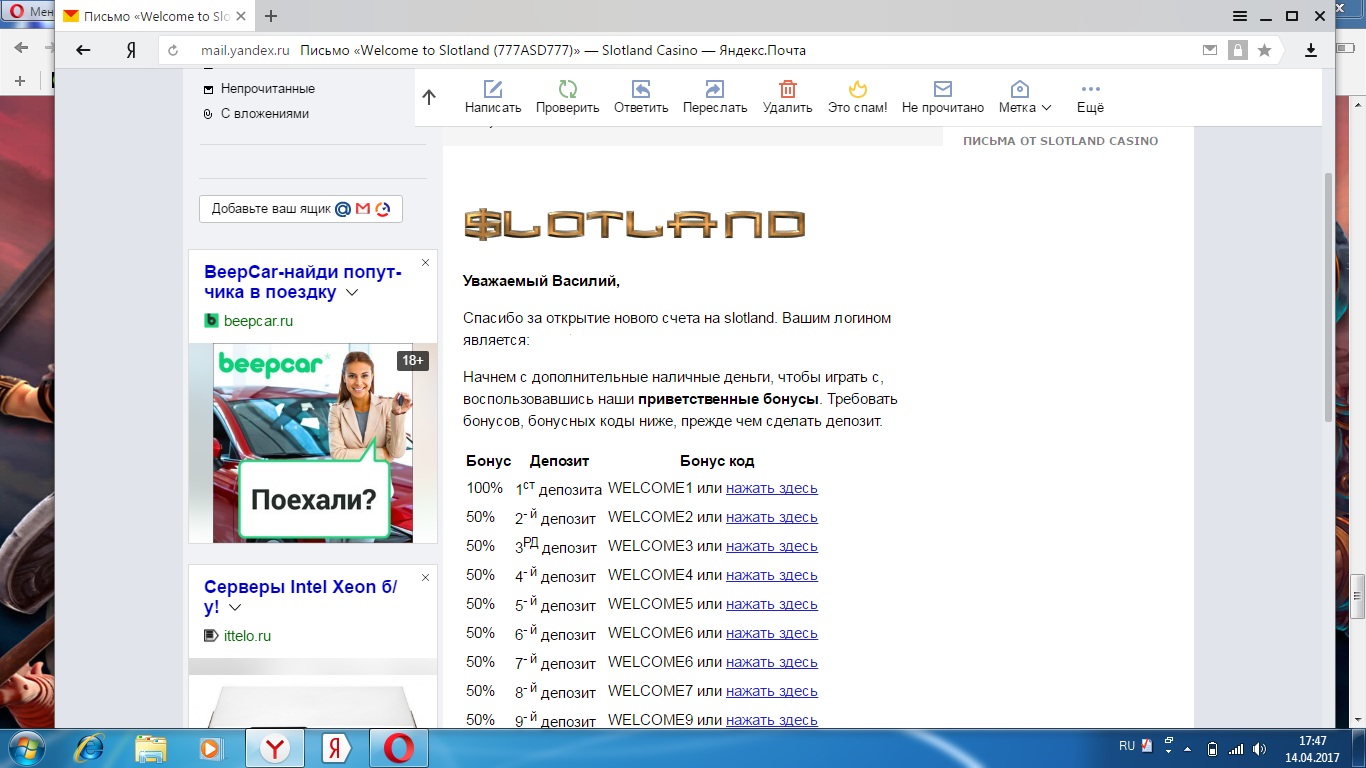Expand the Серверы Intel Xeon ad chevron
1366x768 pixels.
point(235,608)
